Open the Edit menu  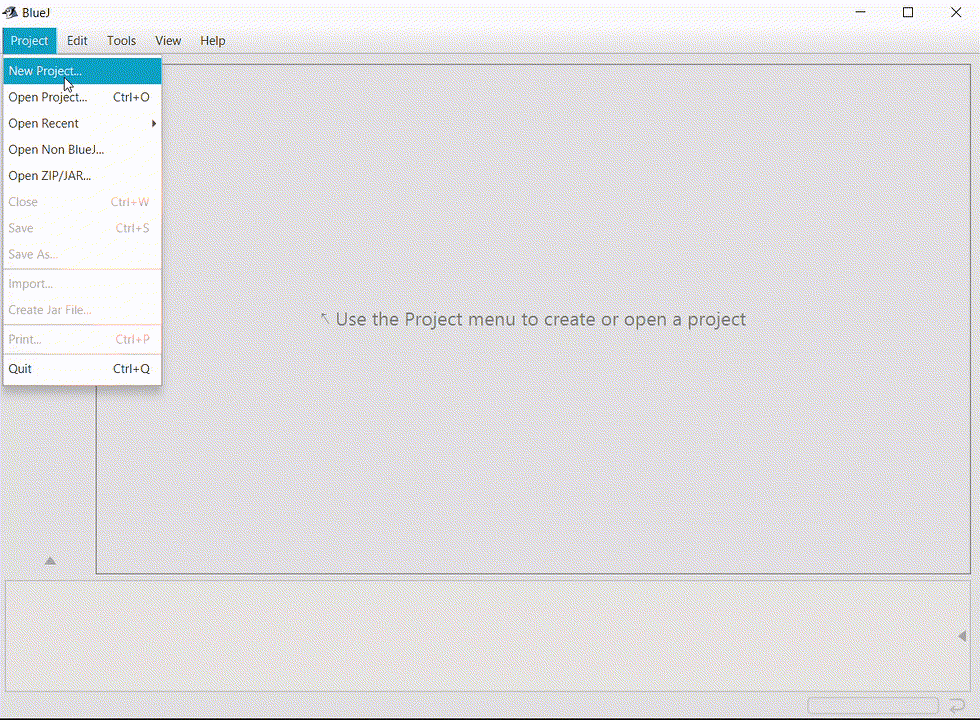(x=77, y=41)
